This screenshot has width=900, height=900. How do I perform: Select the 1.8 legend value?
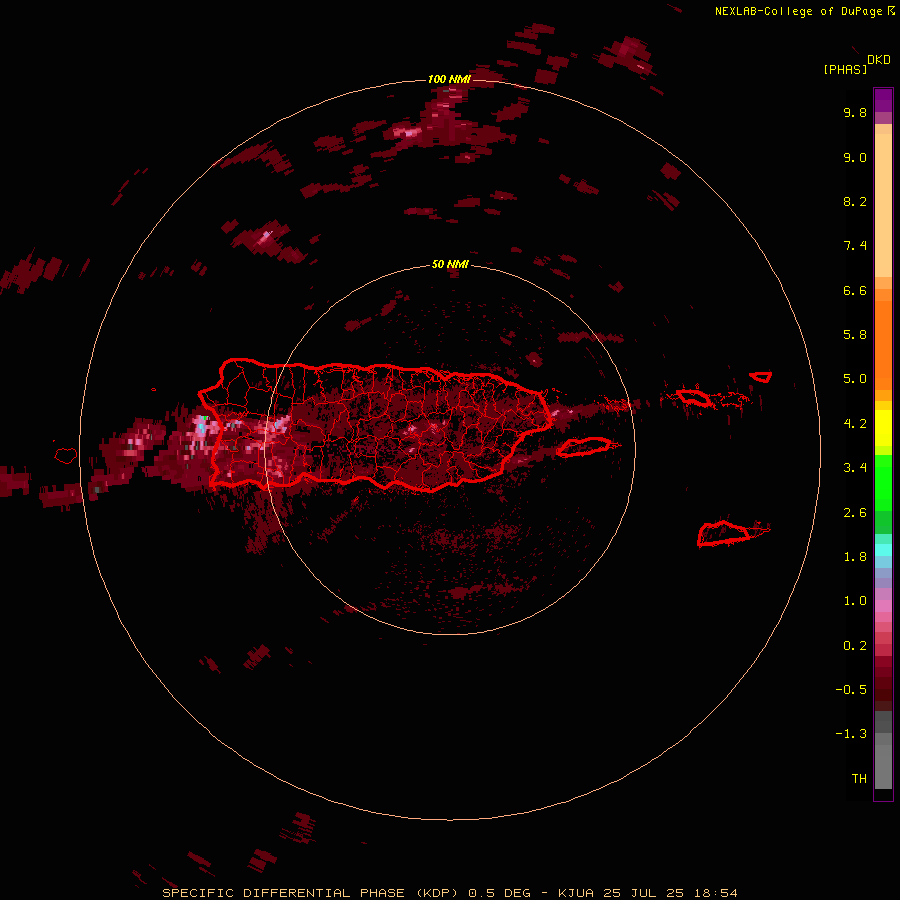[x=855, y=557]
